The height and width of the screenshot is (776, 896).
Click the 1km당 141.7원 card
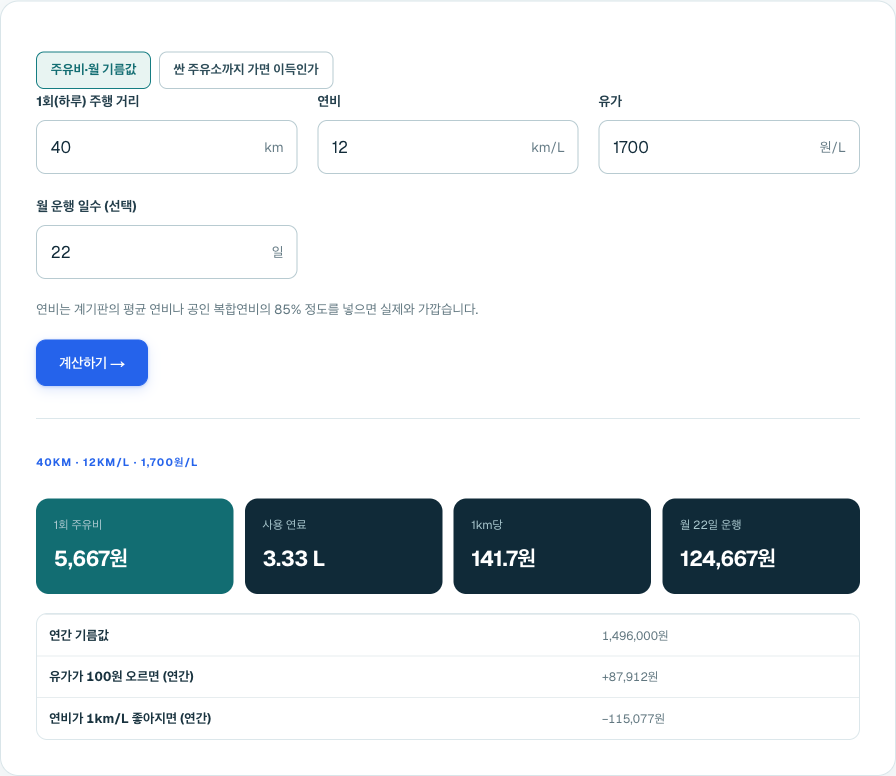click(x=552, y=546)
